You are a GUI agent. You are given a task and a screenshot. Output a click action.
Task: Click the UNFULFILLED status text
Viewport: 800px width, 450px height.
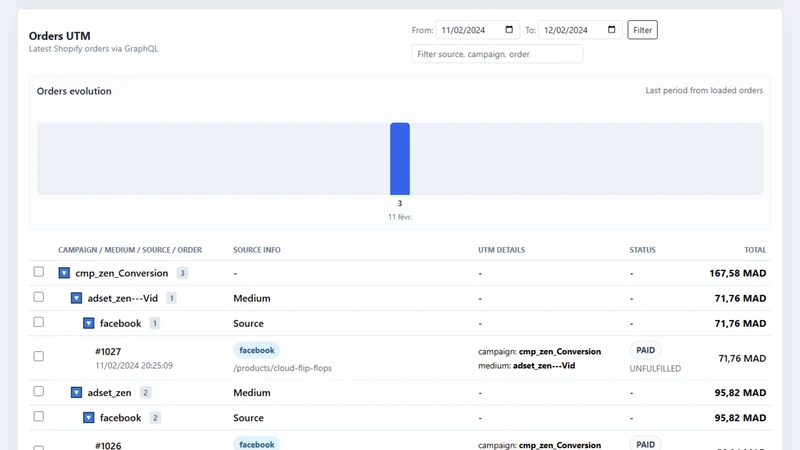655,368
